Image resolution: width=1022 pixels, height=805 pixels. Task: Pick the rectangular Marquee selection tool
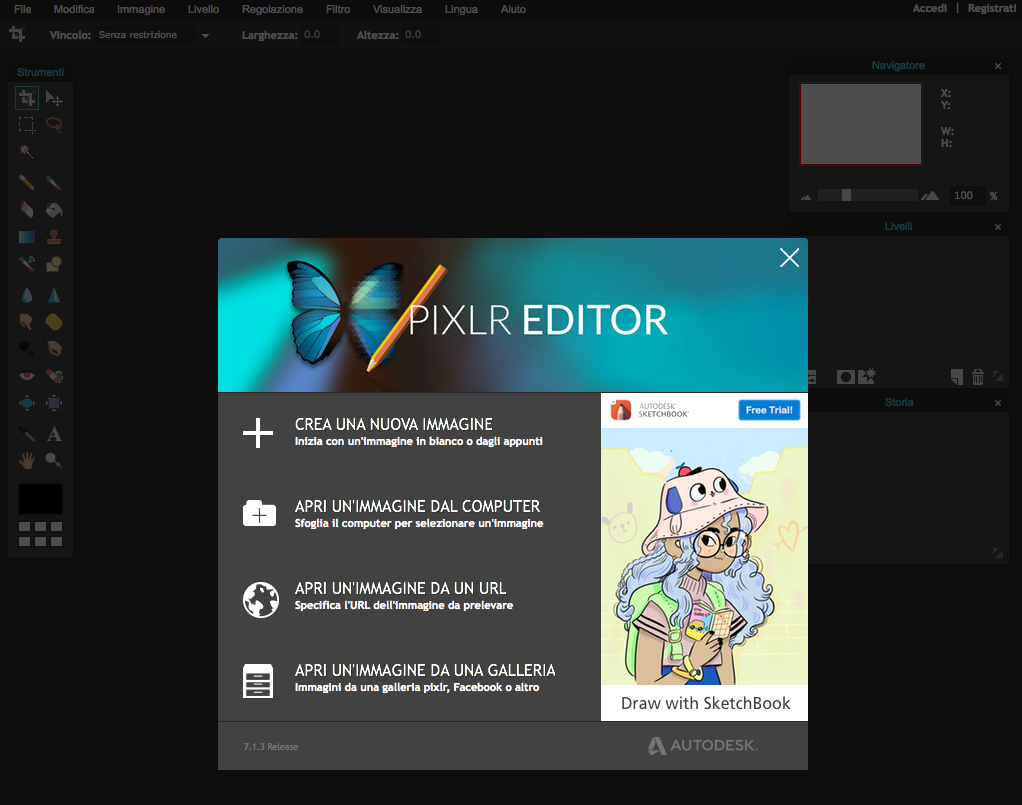(27, 124)
